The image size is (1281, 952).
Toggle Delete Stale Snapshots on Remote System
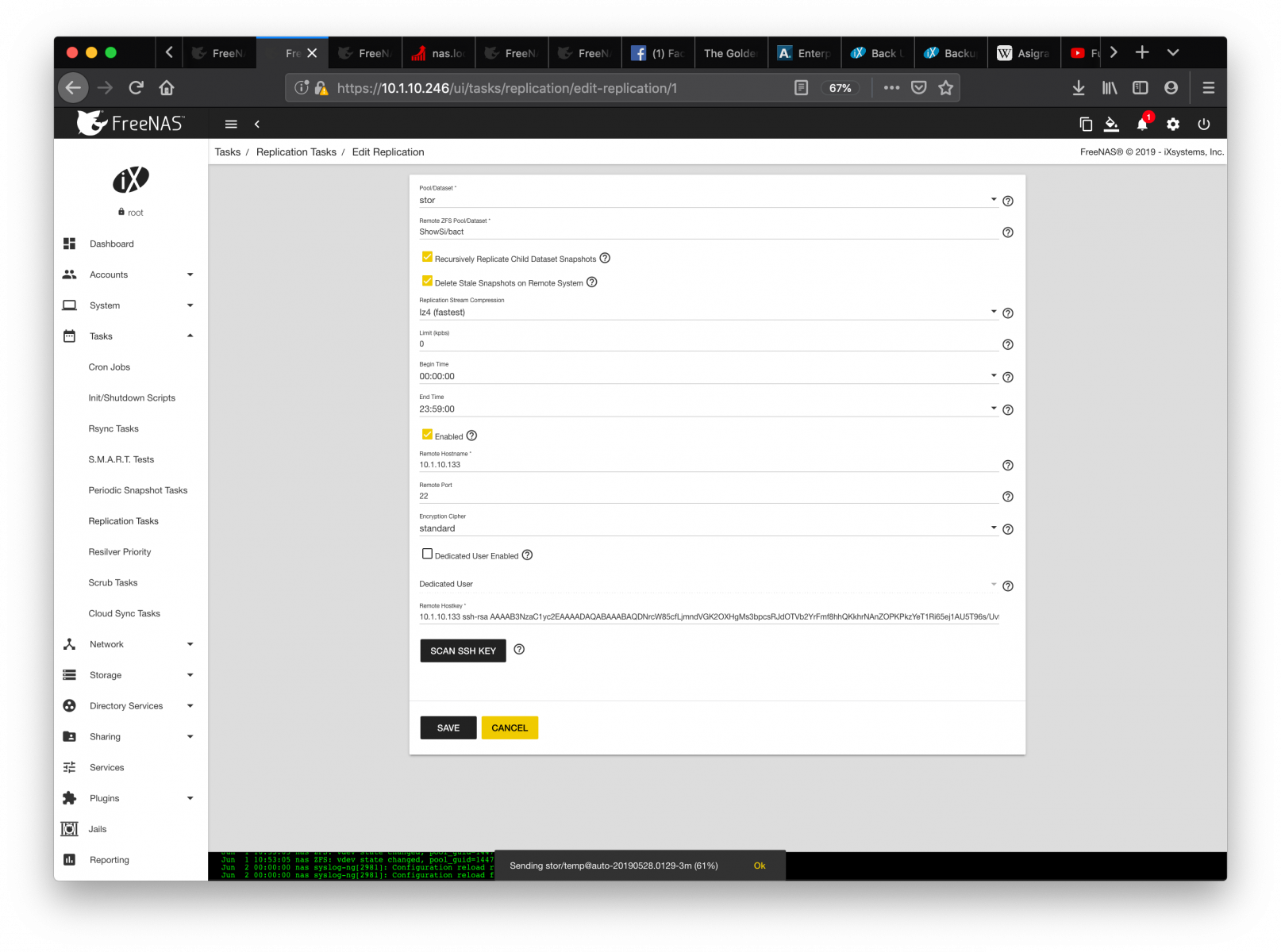click(x=427, y=281)
